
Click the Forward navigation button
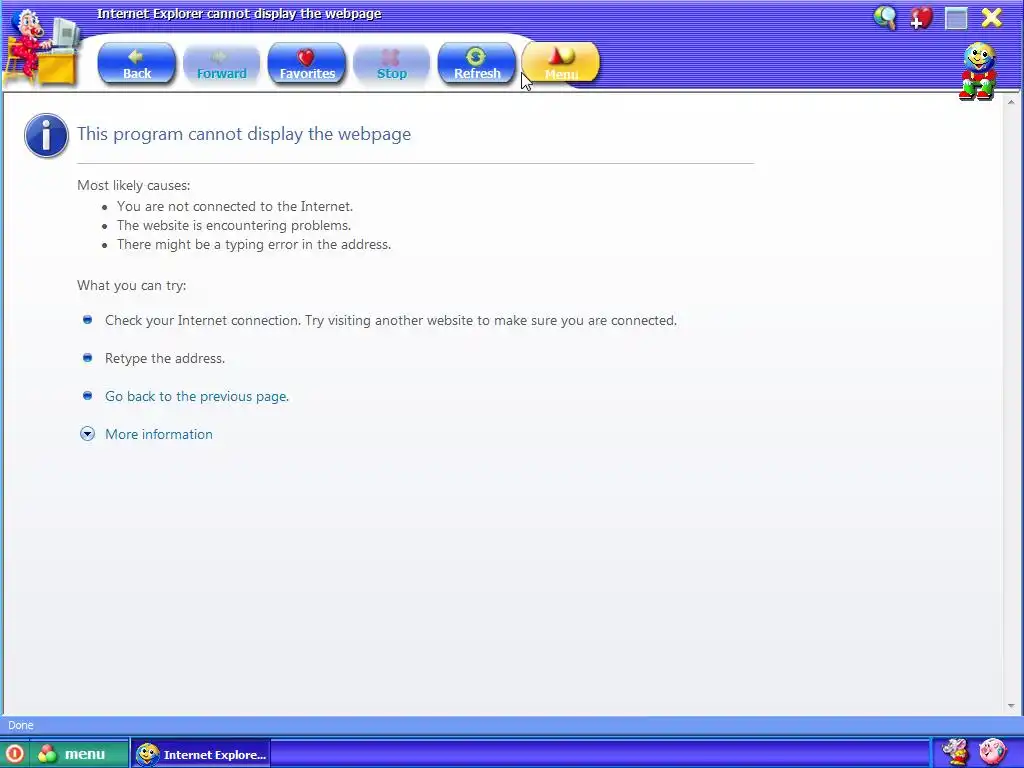pyautogui.click(x=221, y=63)
